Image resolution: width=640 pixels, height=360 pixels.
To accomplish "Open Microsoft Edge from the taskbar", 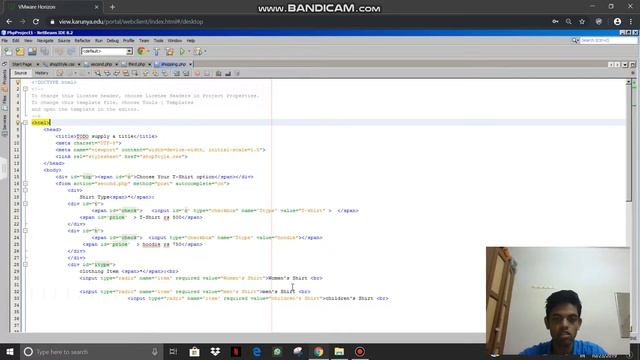I will click(257, 351).
